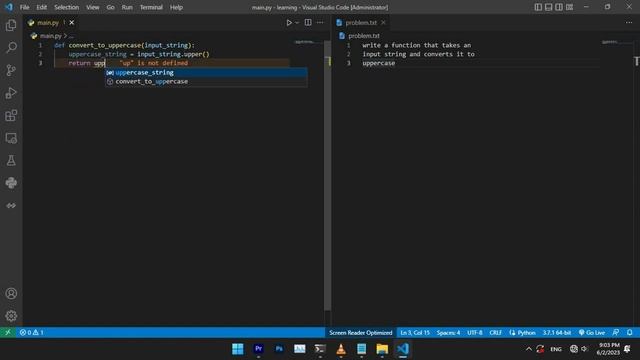The image size is (640, 360).
Task: Select Python interpreter 3.7.1 64-bit
Action: tap(557, 333)
